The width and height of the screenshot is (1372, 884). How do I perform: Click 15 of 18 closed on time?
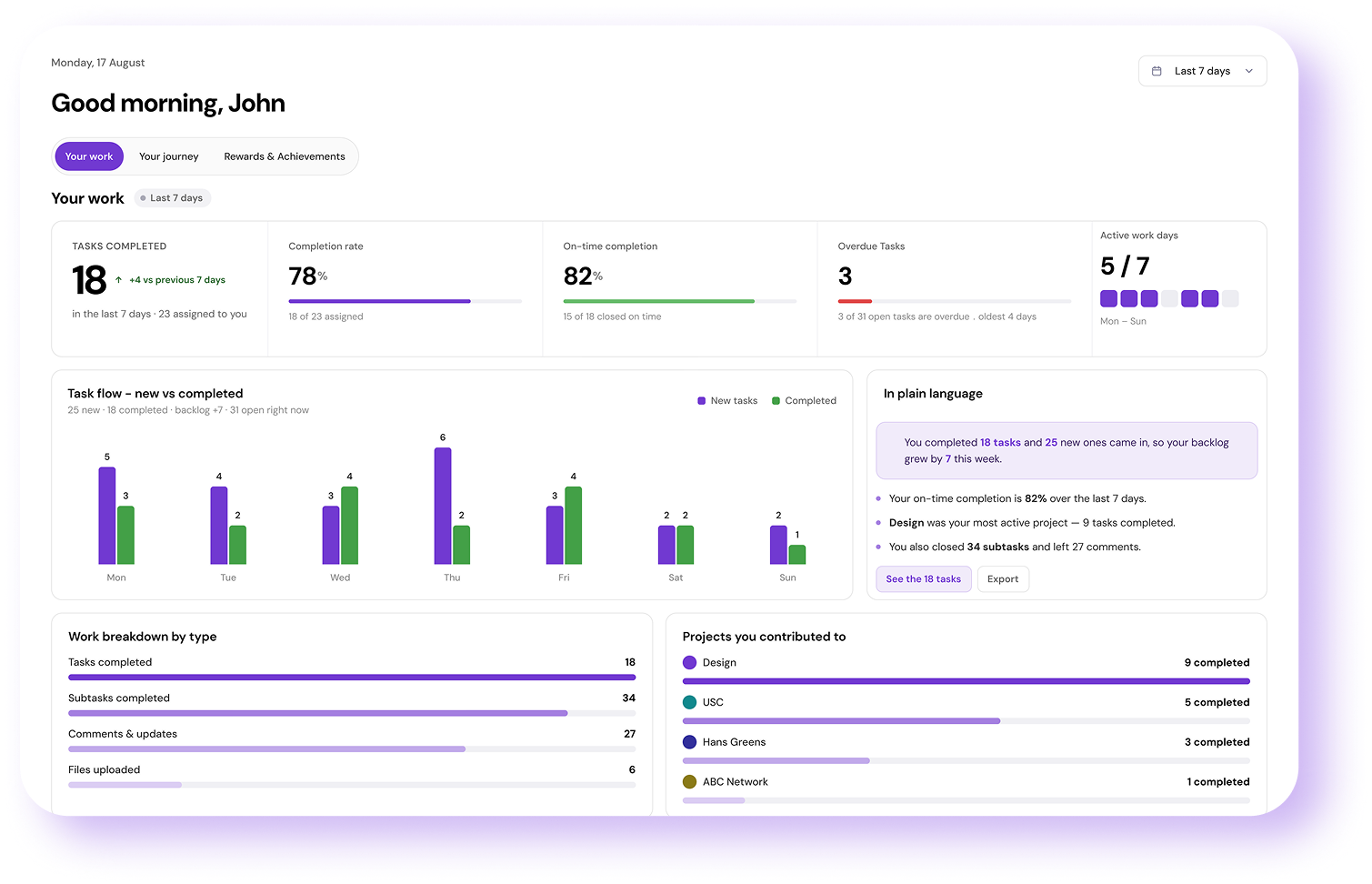612,316
